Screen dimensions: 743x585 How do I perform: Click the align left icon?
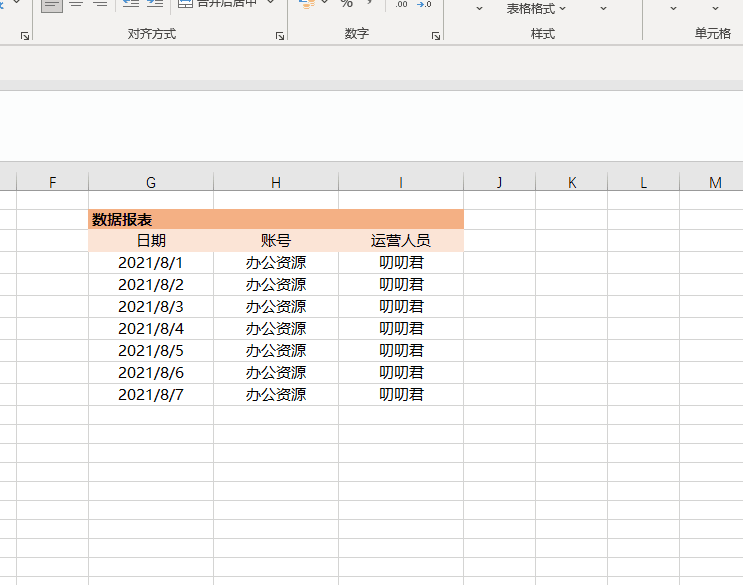coord(52,4)
